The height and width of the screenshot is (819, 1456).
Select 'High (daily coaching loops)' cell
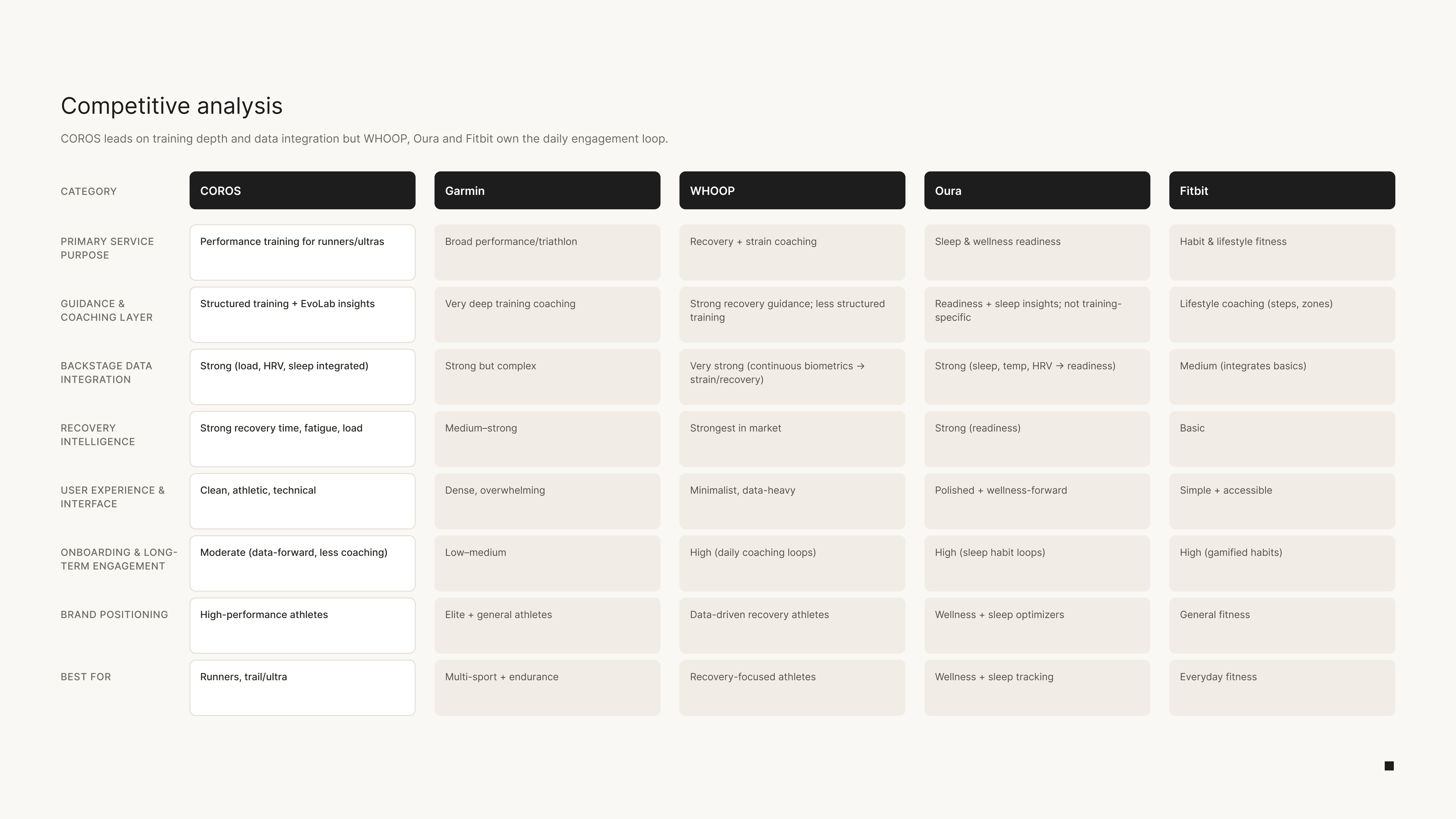pyautogui.click(x=792, y=563)
